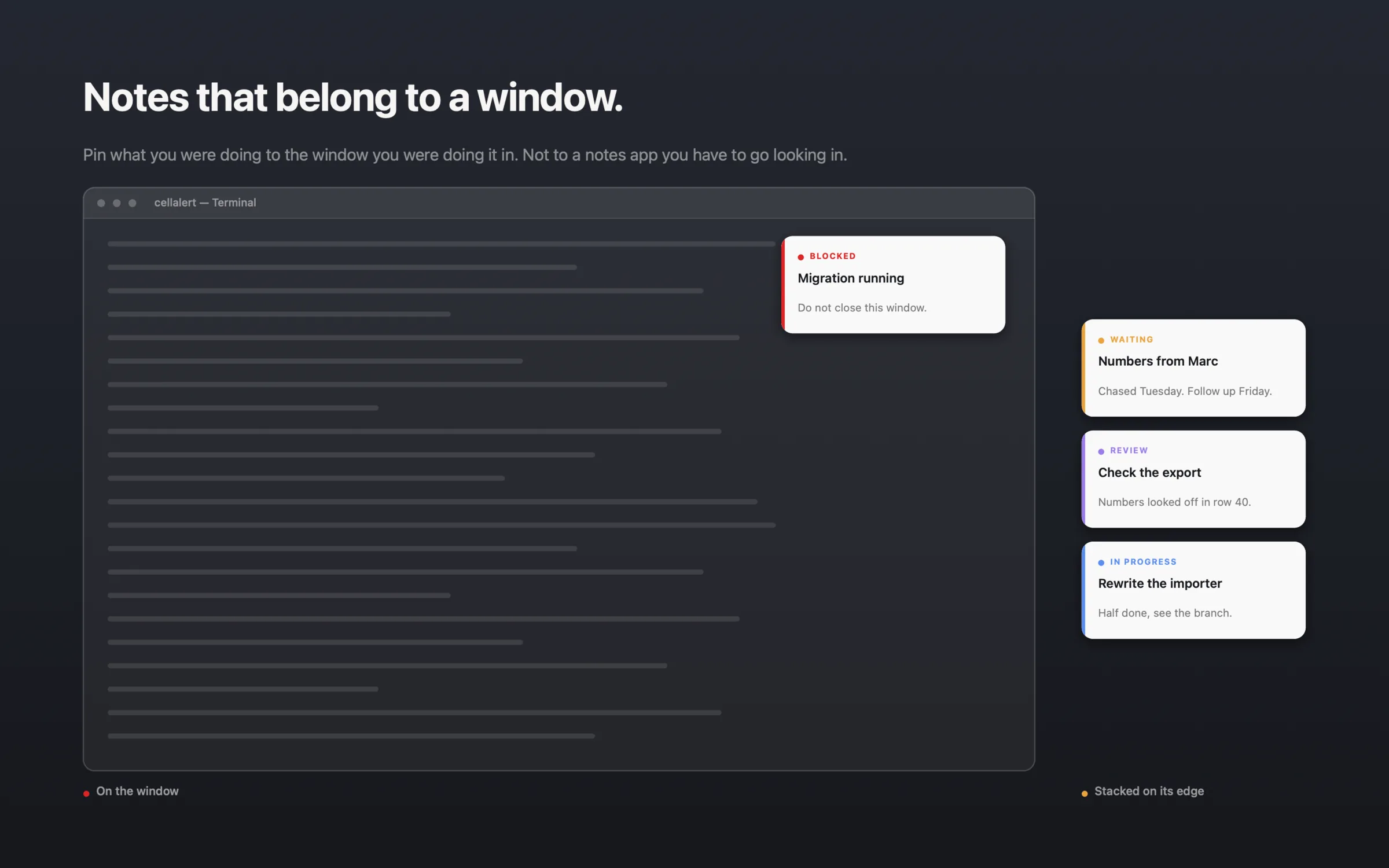Click the WAITING label text

pyautogui.click(x=1131, y=340)
